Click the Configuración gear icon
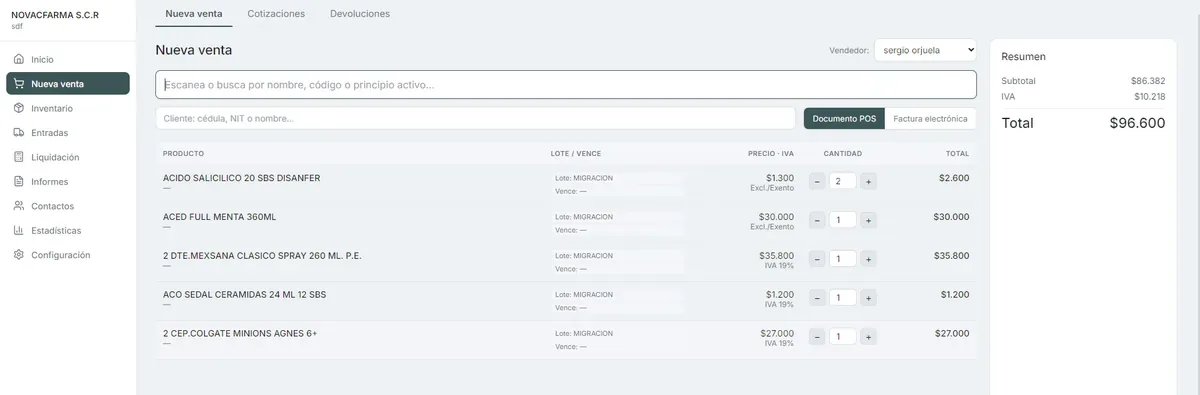The image size is (1200, 395). tap(19, 255)
